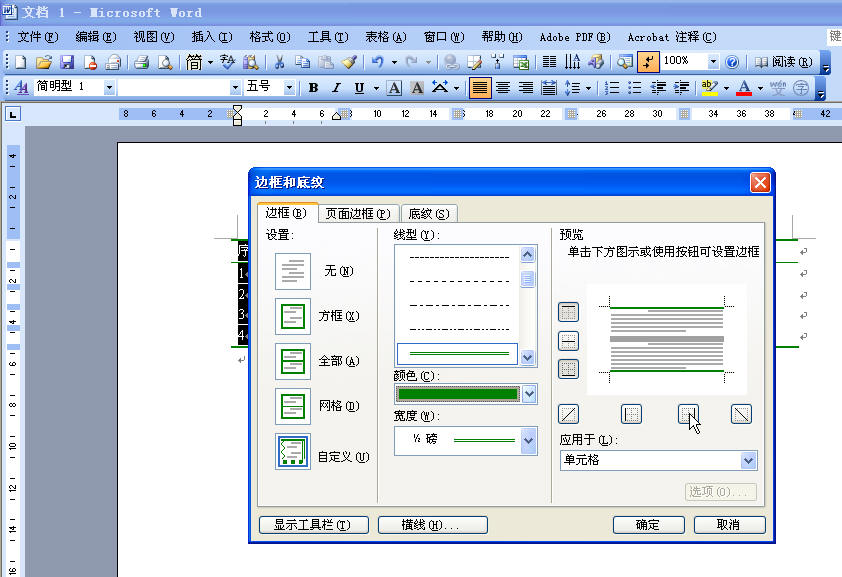The height and width of the screenshot is (577, 842).
Task: Click the Cut scissors icon
Action: (279, 62)
